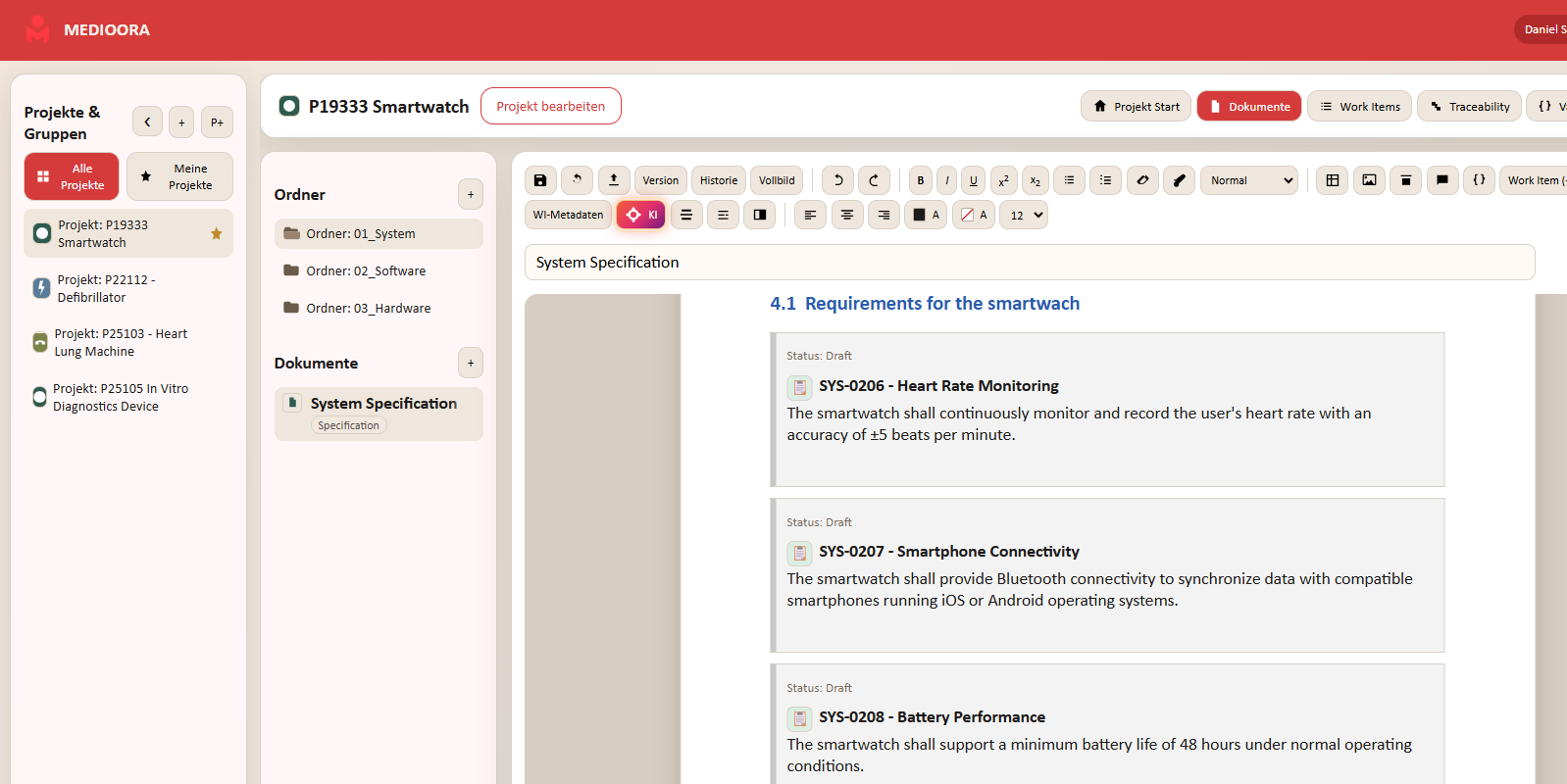Click the WI-Metadaten button
Image resolution: width=1567 pixels, height=784 pixels.
click(569, 215)
